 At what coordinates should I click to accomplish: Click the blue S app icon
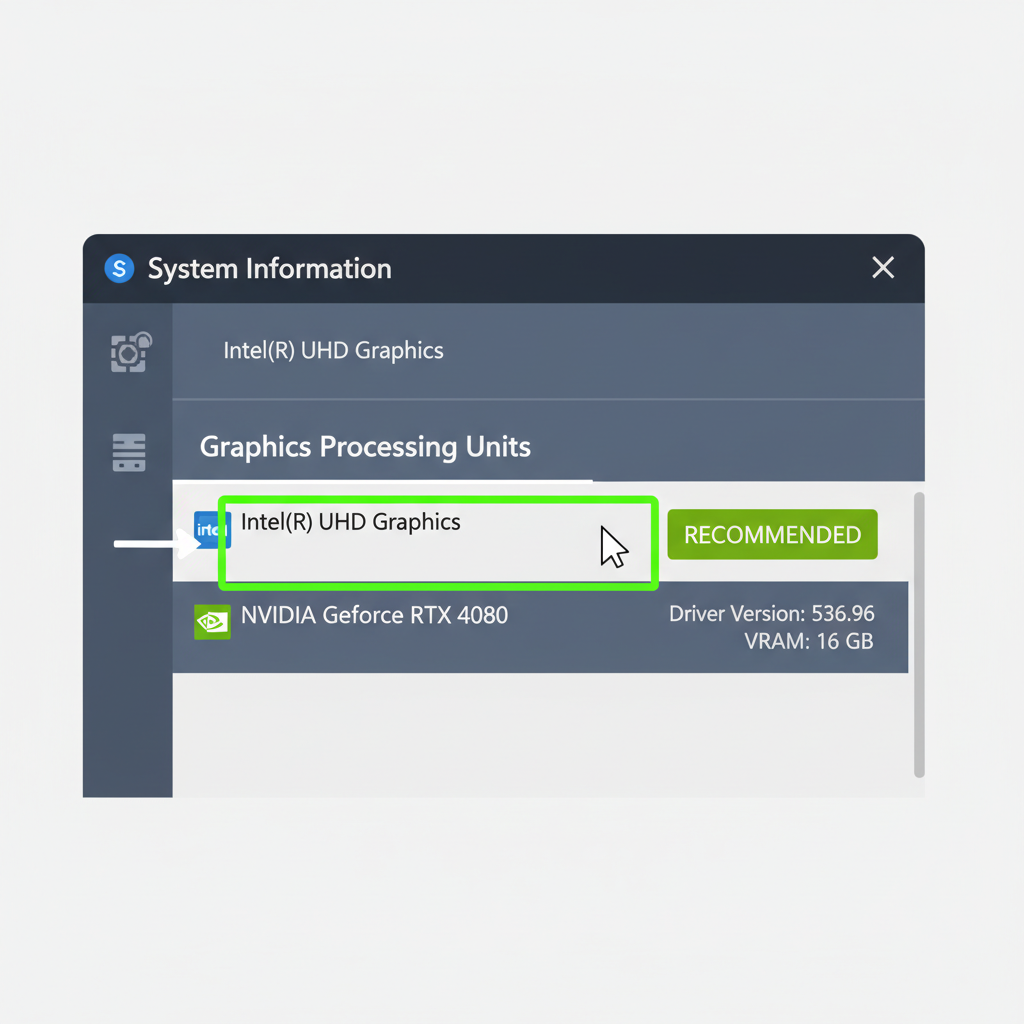pyautogui.click(x=118, y=268)
